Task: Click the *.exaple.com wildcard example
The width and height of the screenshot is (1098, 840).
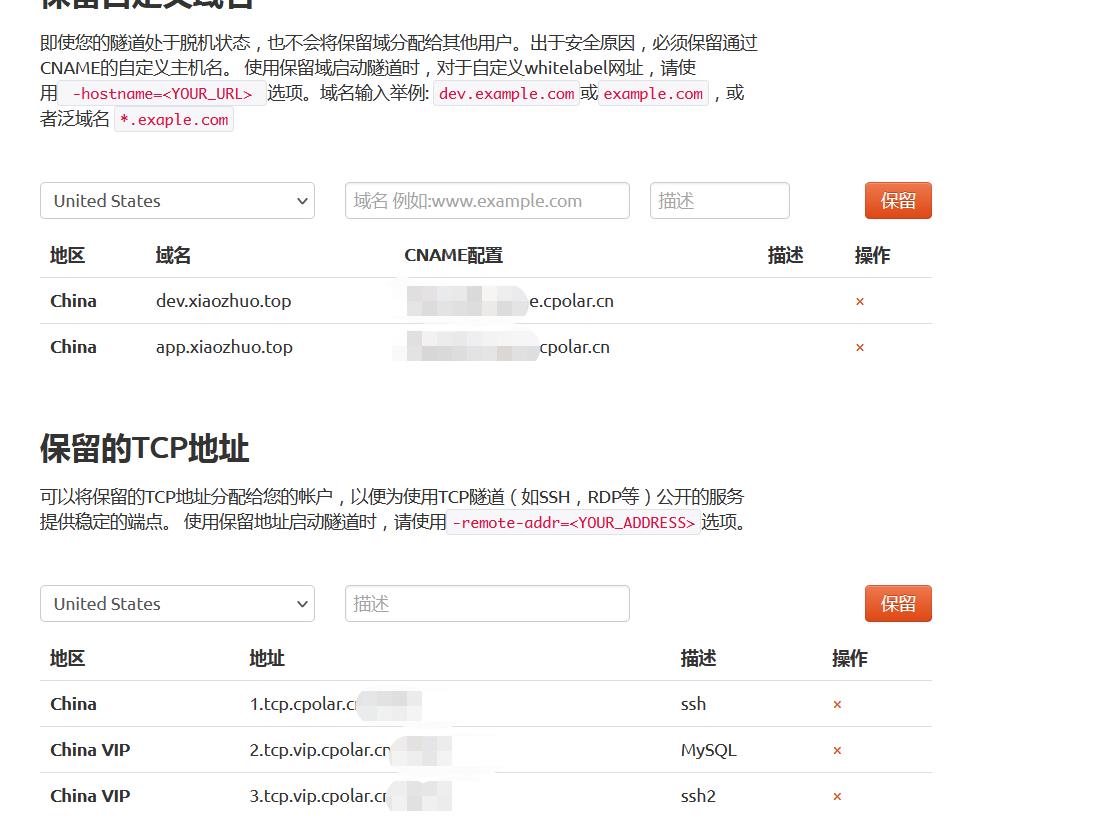Action: click(174, 120)
